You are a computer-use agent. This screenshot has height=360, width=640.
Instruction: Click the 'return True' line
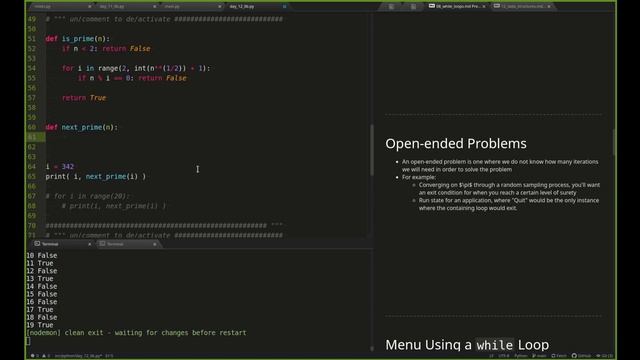(x=84, y=98)
